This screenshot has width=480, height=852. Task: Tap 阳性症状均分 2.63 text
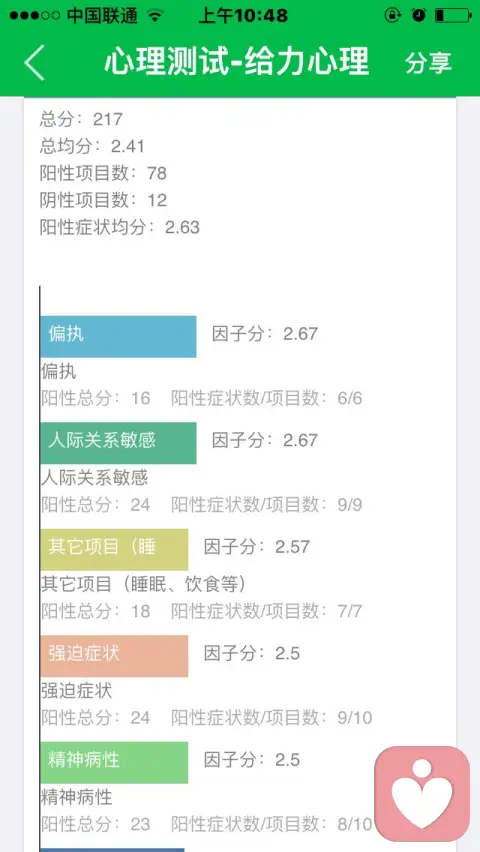click(120, 227)
